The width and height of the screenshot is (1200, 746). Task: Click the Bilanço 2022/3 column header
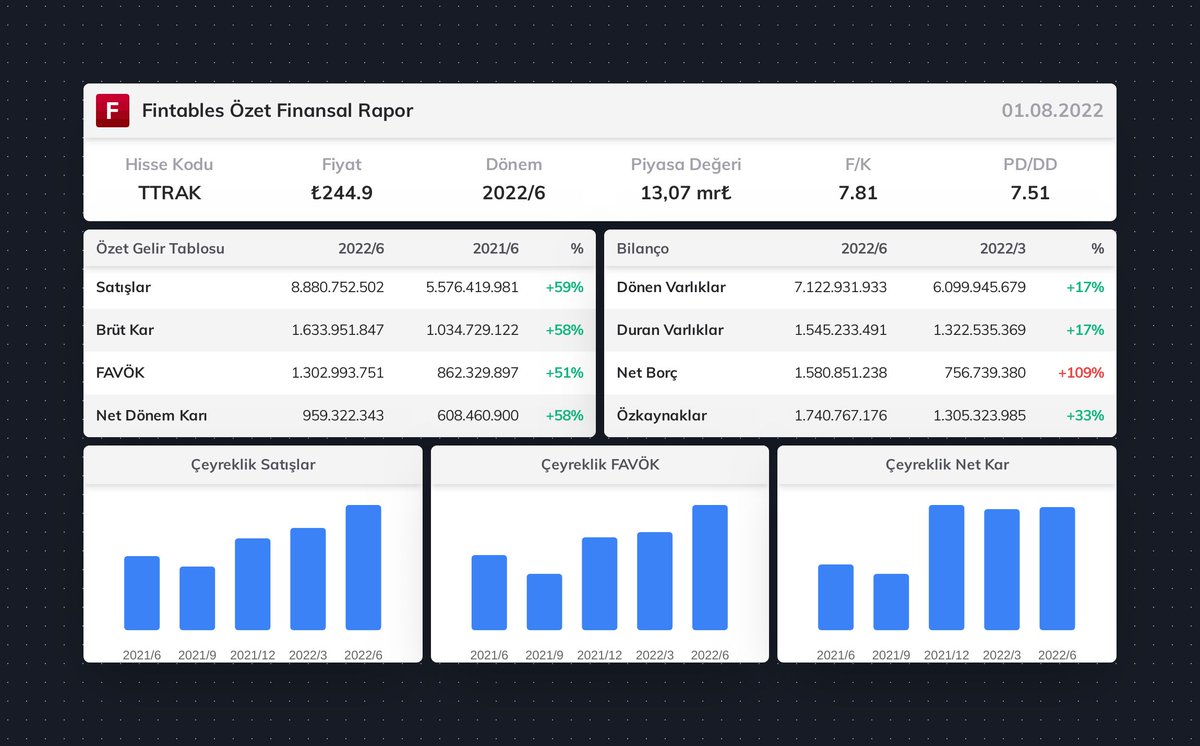point(1002,249)
